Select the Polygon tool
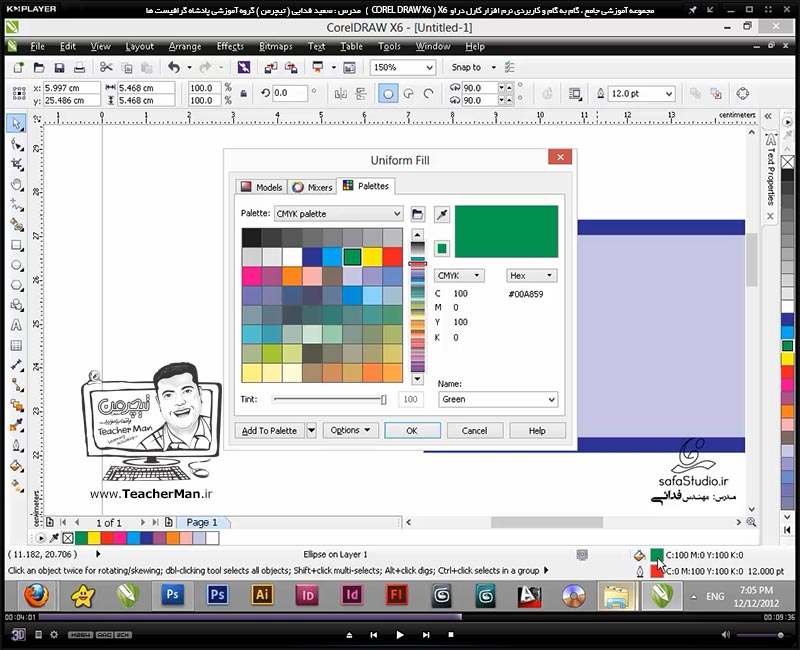Image resolution: width=800 pixels, height=650 pixels. [16, 285]
